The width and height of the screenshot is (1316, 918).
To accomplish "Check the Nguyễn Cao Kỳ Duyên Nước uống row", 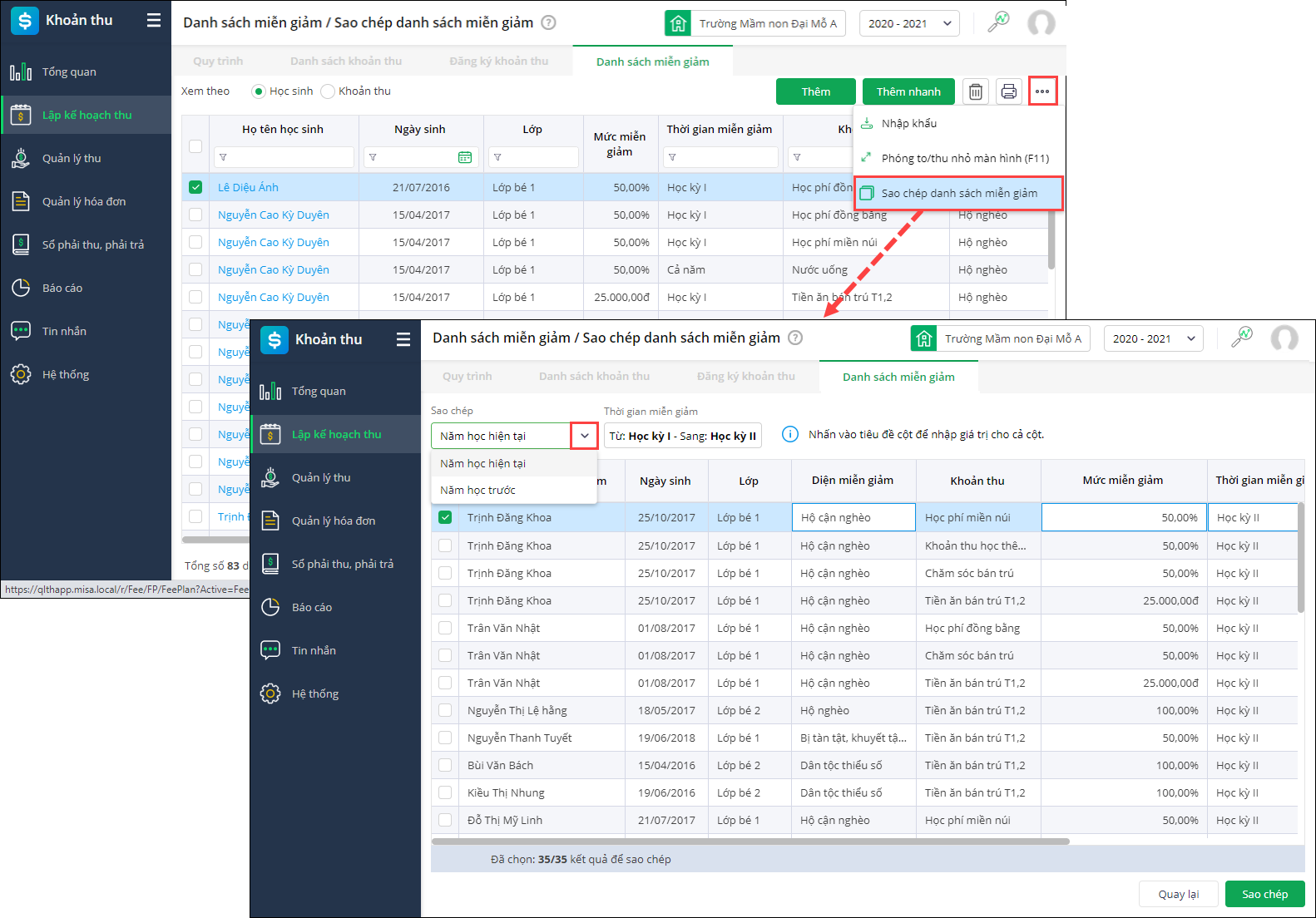I will [x=195, y=269].
